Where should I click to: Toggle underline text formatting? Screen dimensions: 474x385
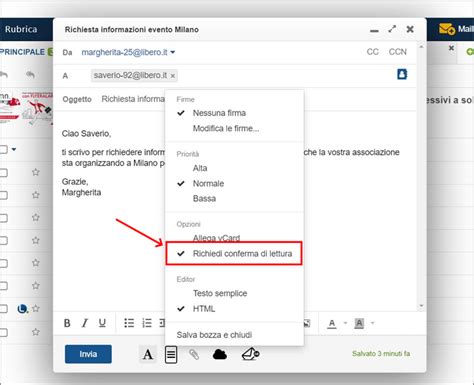tap(102, 323)
